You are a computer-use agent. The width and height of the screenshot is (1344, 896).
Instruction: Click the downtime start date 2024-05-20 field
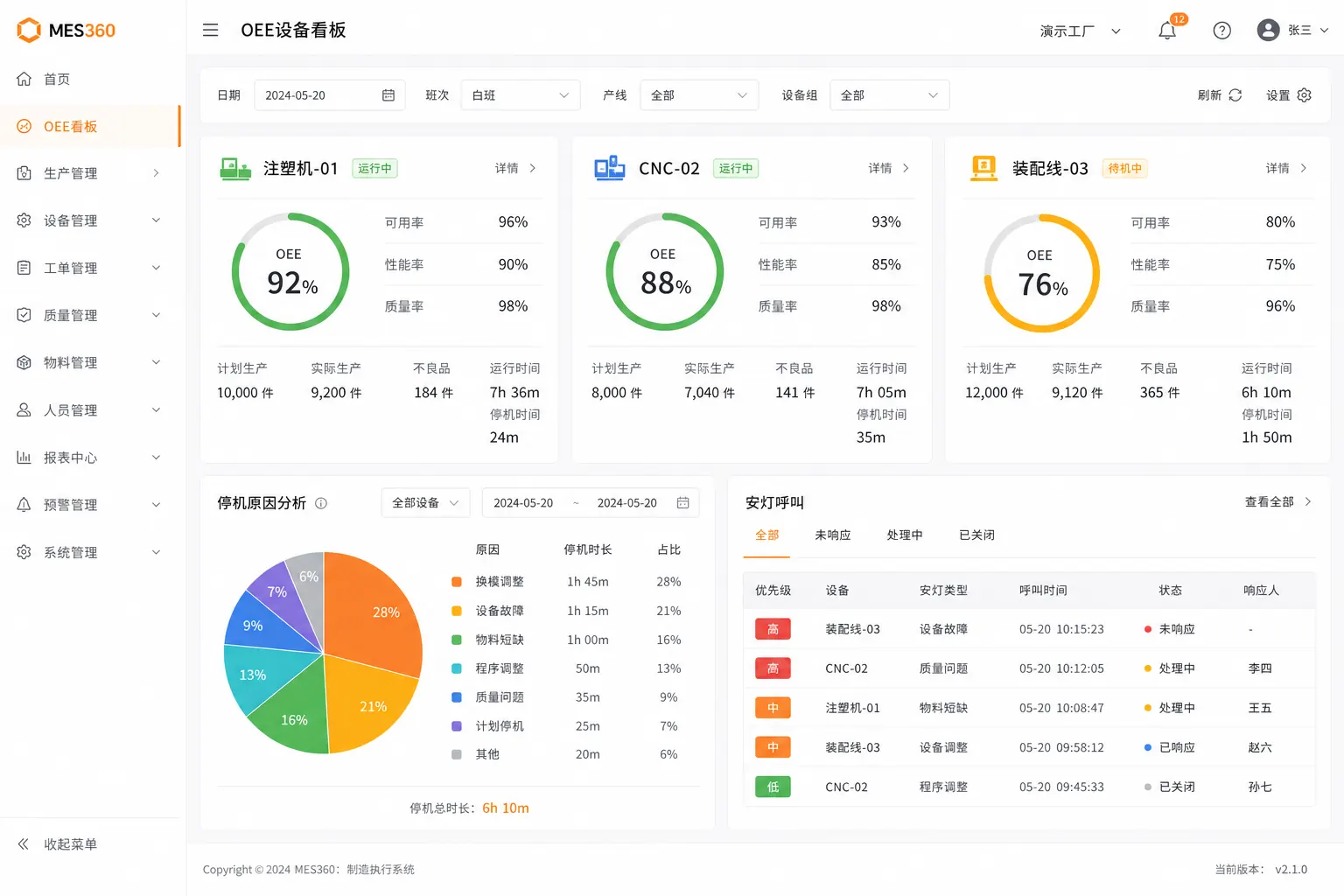tap(523, 503)
